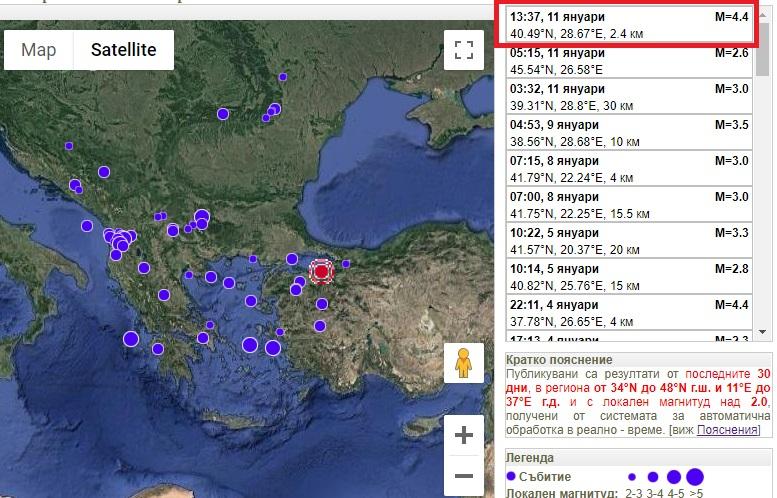Switch to Map view
Screen dimensions: 777x498
(39, 50)
